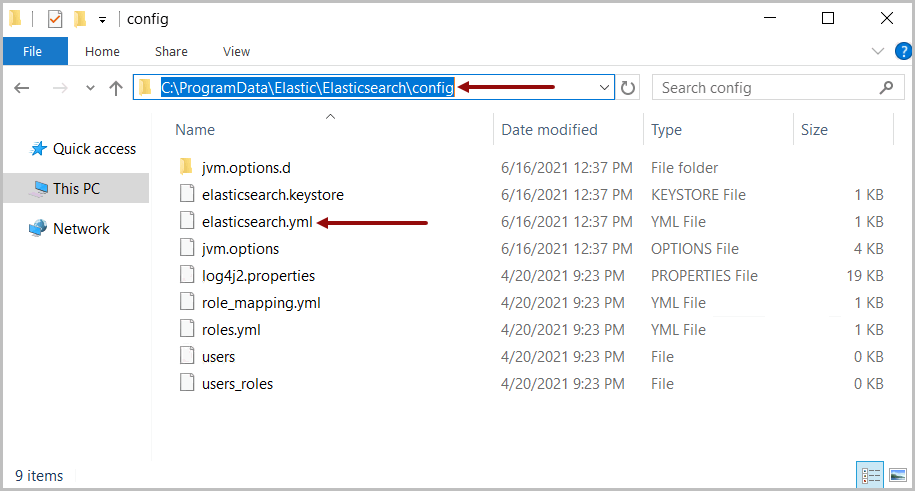
Task: Open Customize Quick Access Toolbar dropdown
Action: click(102, 20)
